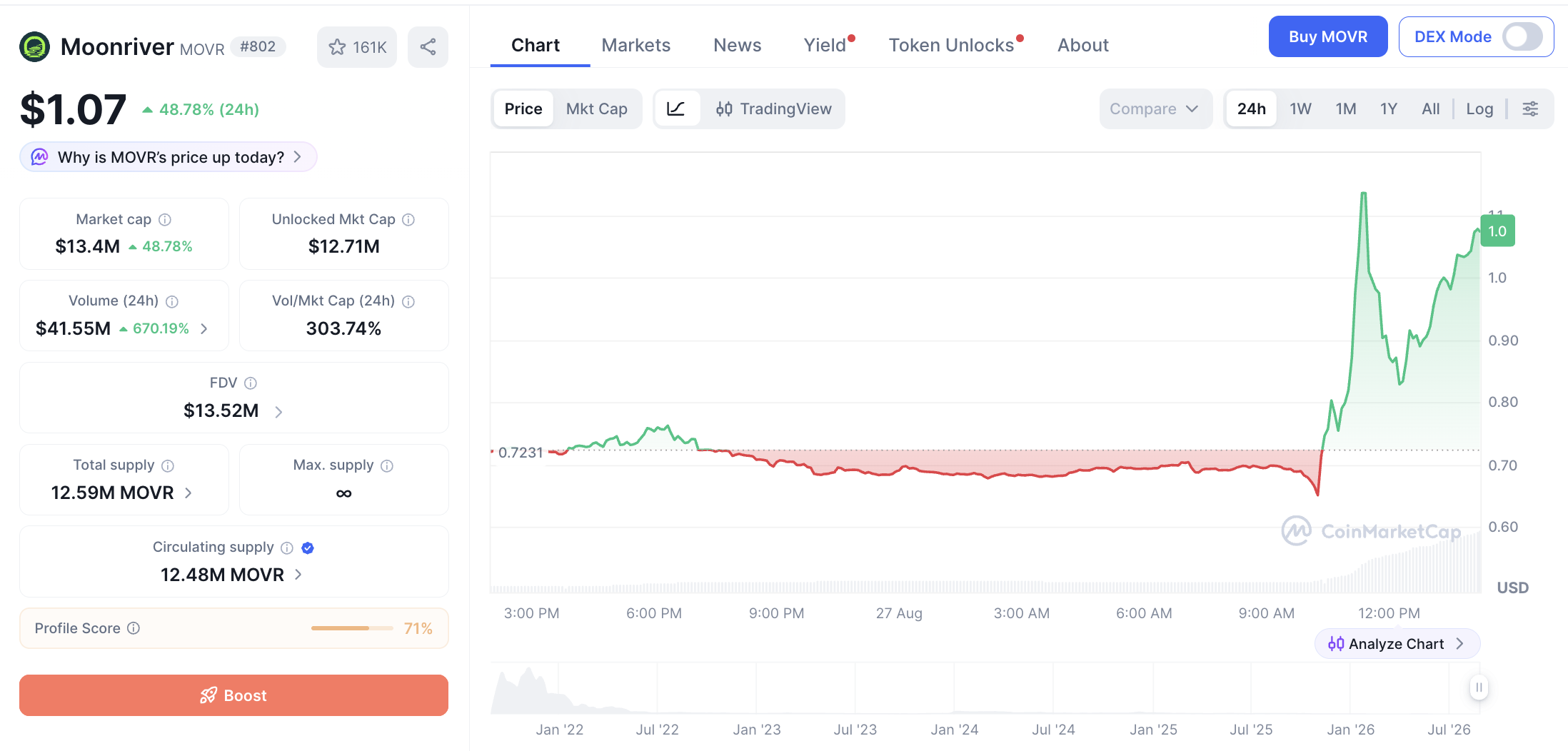Expand the Volume (24h) details arrow
The height and width of the screenshot is (751, 1568).
click(x=204, y=328)
